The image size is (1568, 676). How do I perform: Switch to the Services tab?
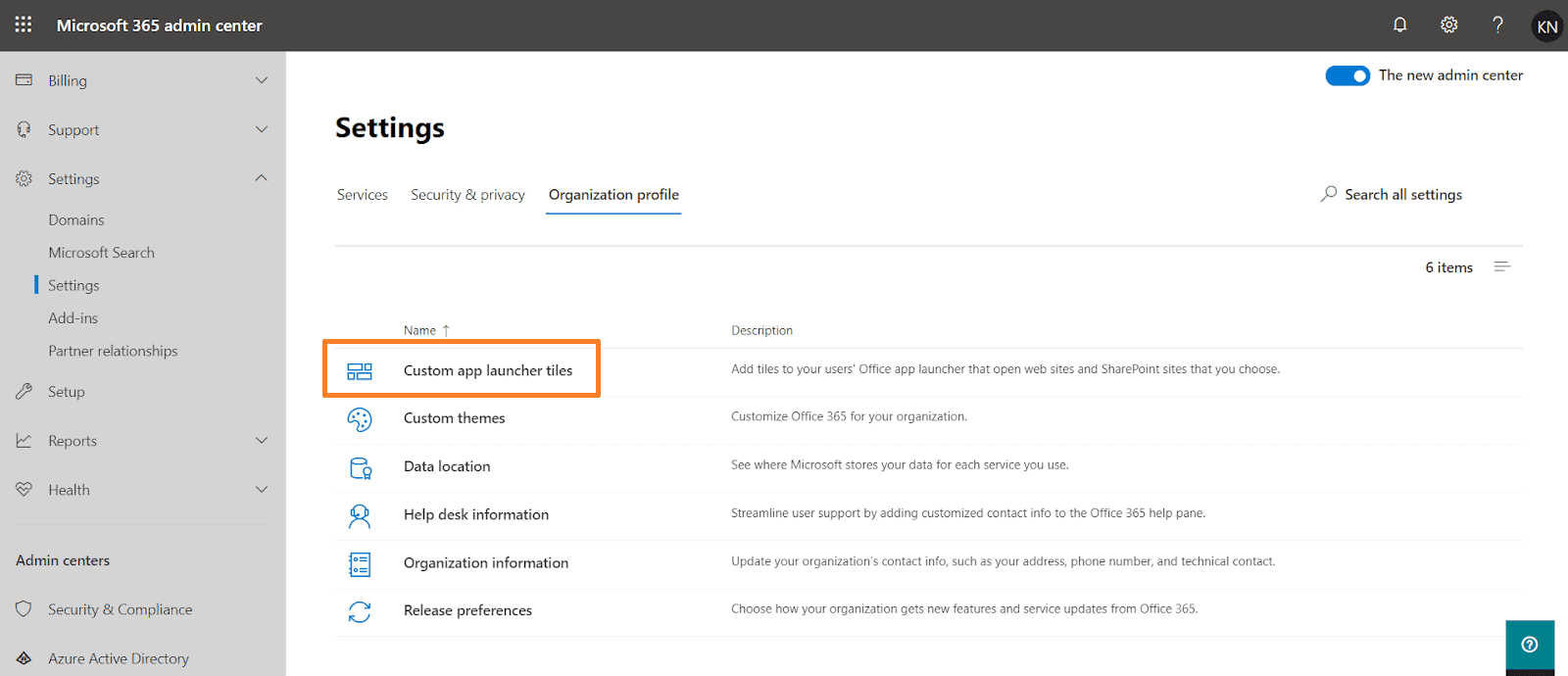pos(363,195)
